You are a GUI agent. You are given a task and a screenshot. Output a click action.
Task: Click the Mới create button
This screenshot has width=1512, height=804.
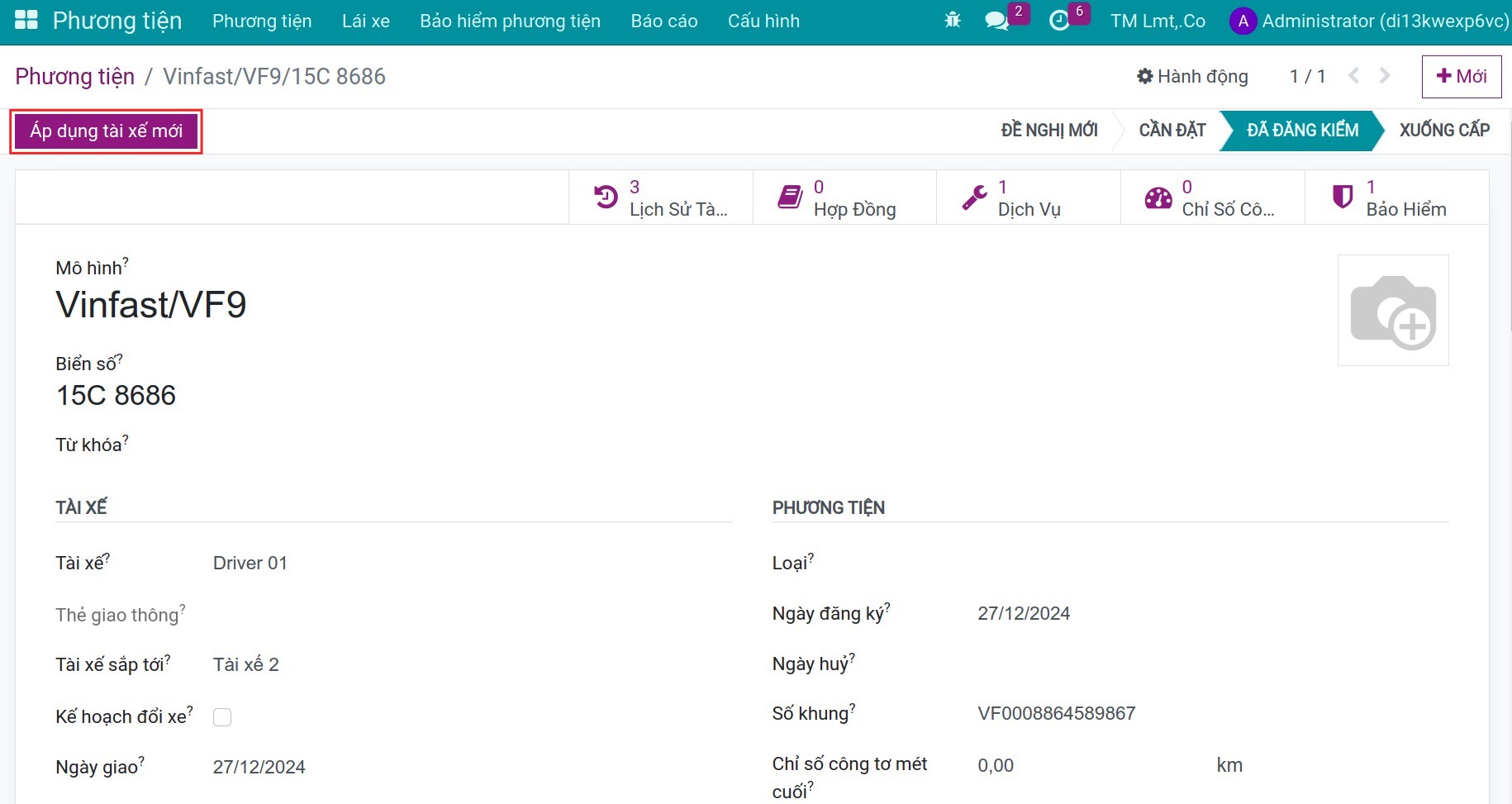(1461, 76)
